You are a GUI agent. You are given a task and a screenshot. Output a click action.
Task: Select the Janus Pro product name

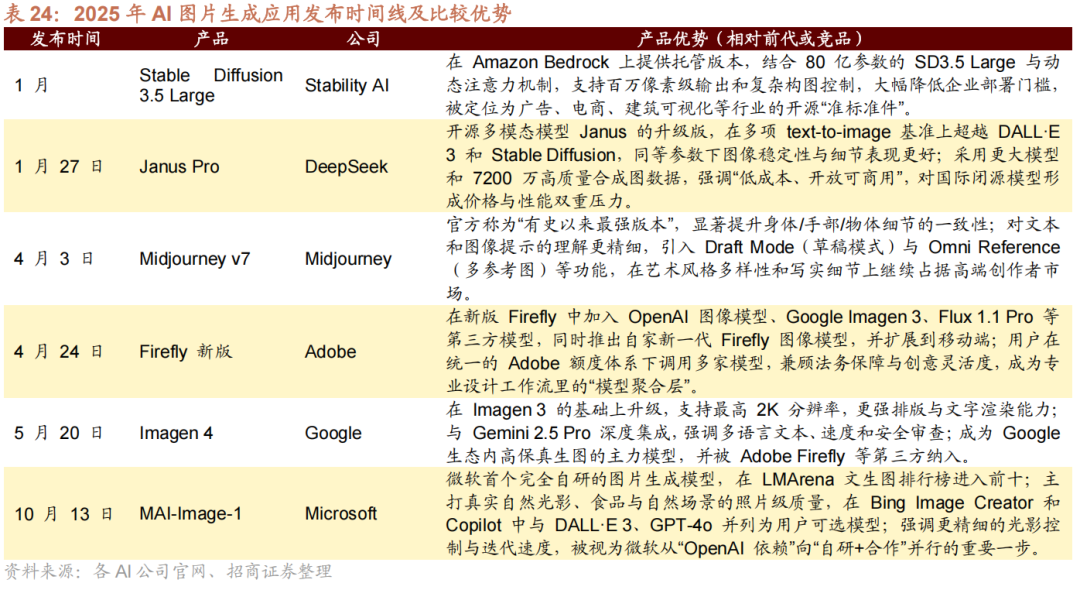[x=179, y=167]
